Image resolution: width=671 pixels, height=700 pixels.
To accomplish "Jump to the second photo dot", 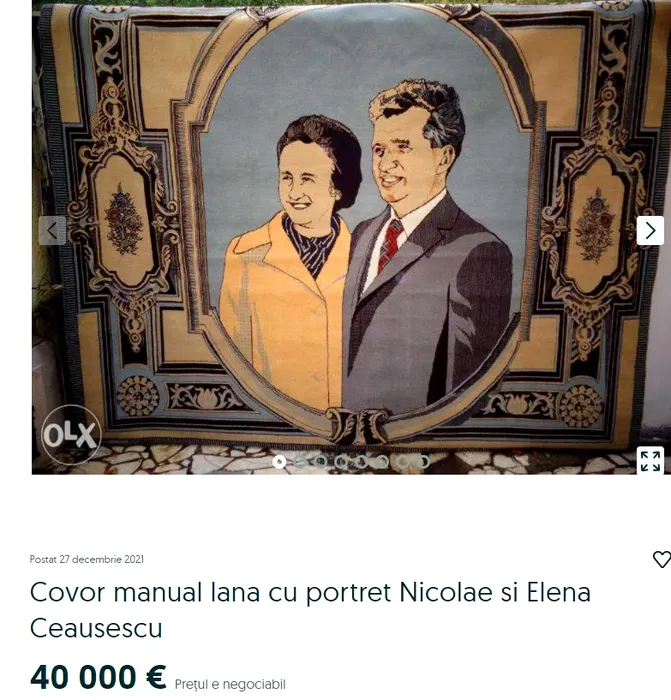I will 300,462.
